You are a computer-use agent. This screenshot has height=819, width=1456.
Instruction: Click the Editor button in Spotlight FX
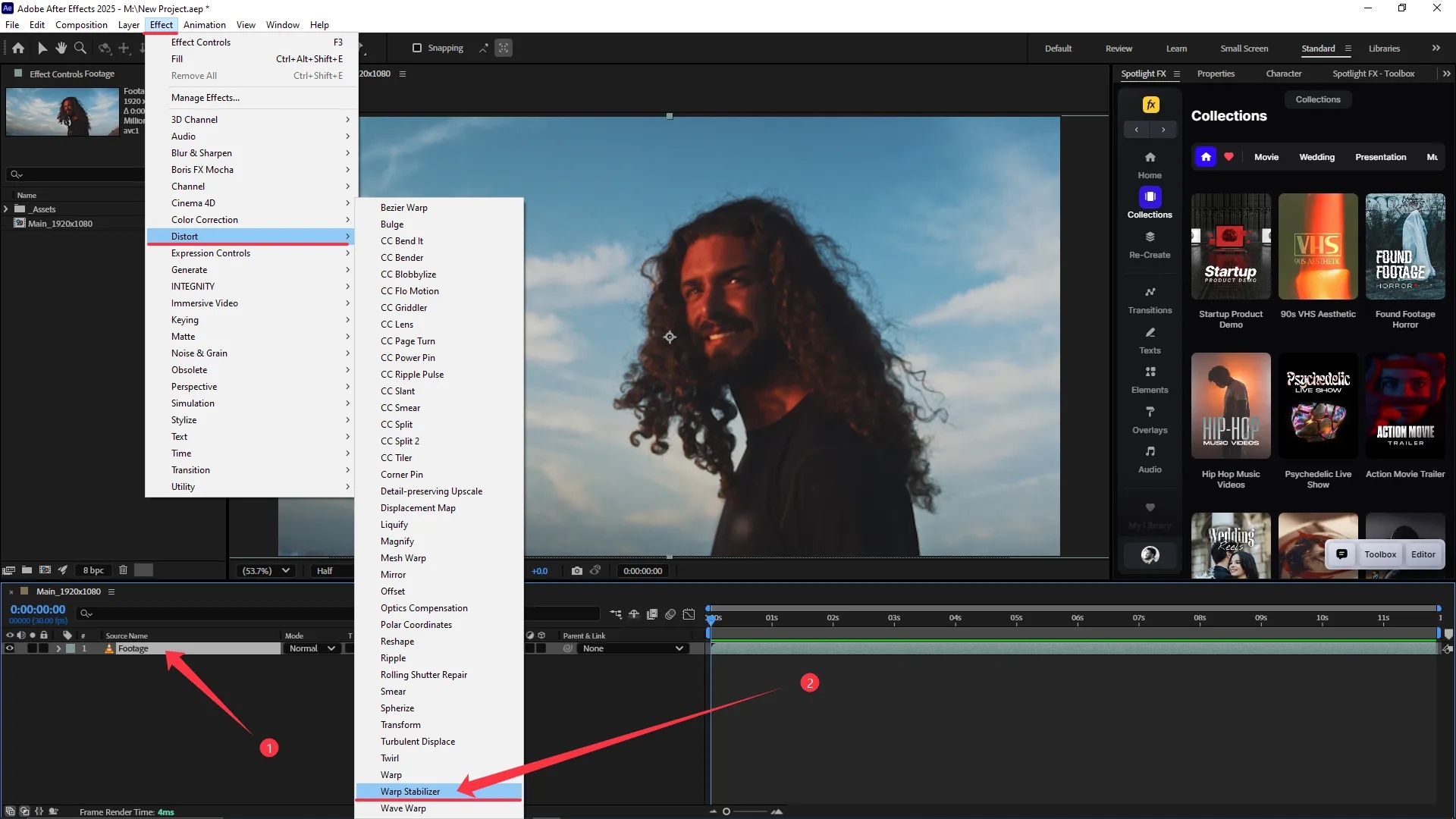click(x=1423, y=554)
